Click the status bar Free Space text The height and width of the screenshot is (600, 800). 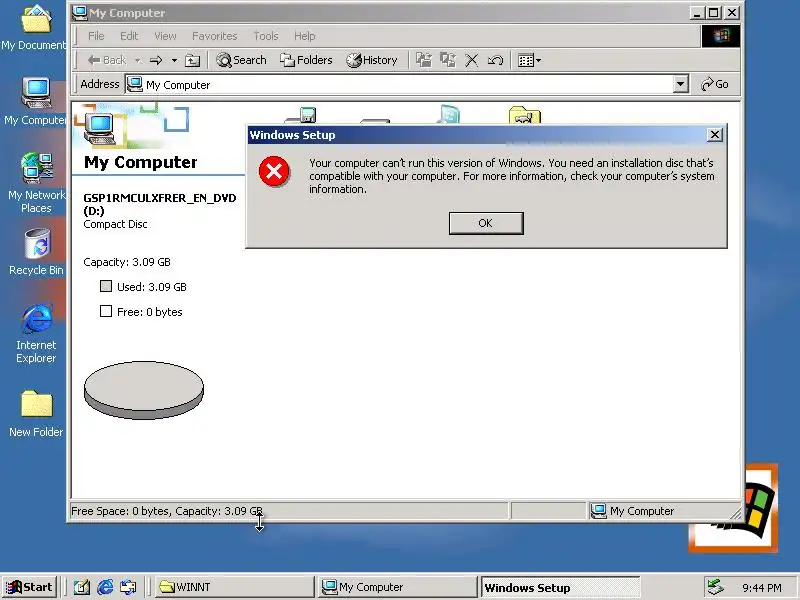(x=167, y=511)
